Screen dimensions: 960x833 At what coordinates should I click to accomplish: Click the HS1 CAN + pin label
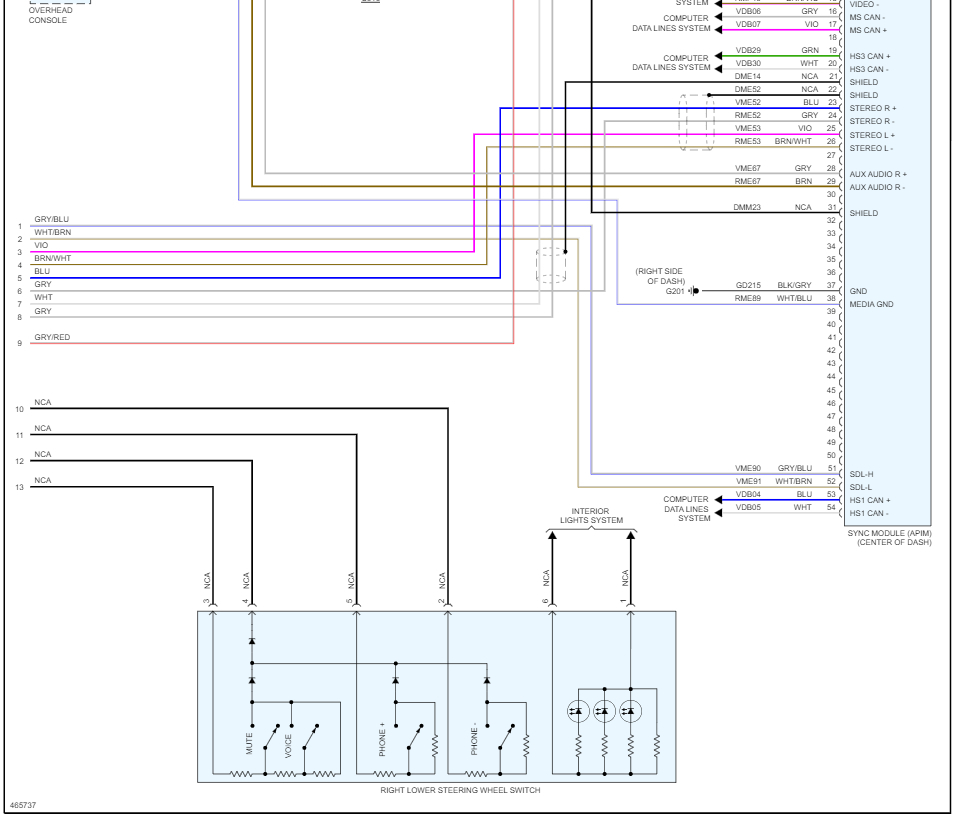click(x=870, y=500)
